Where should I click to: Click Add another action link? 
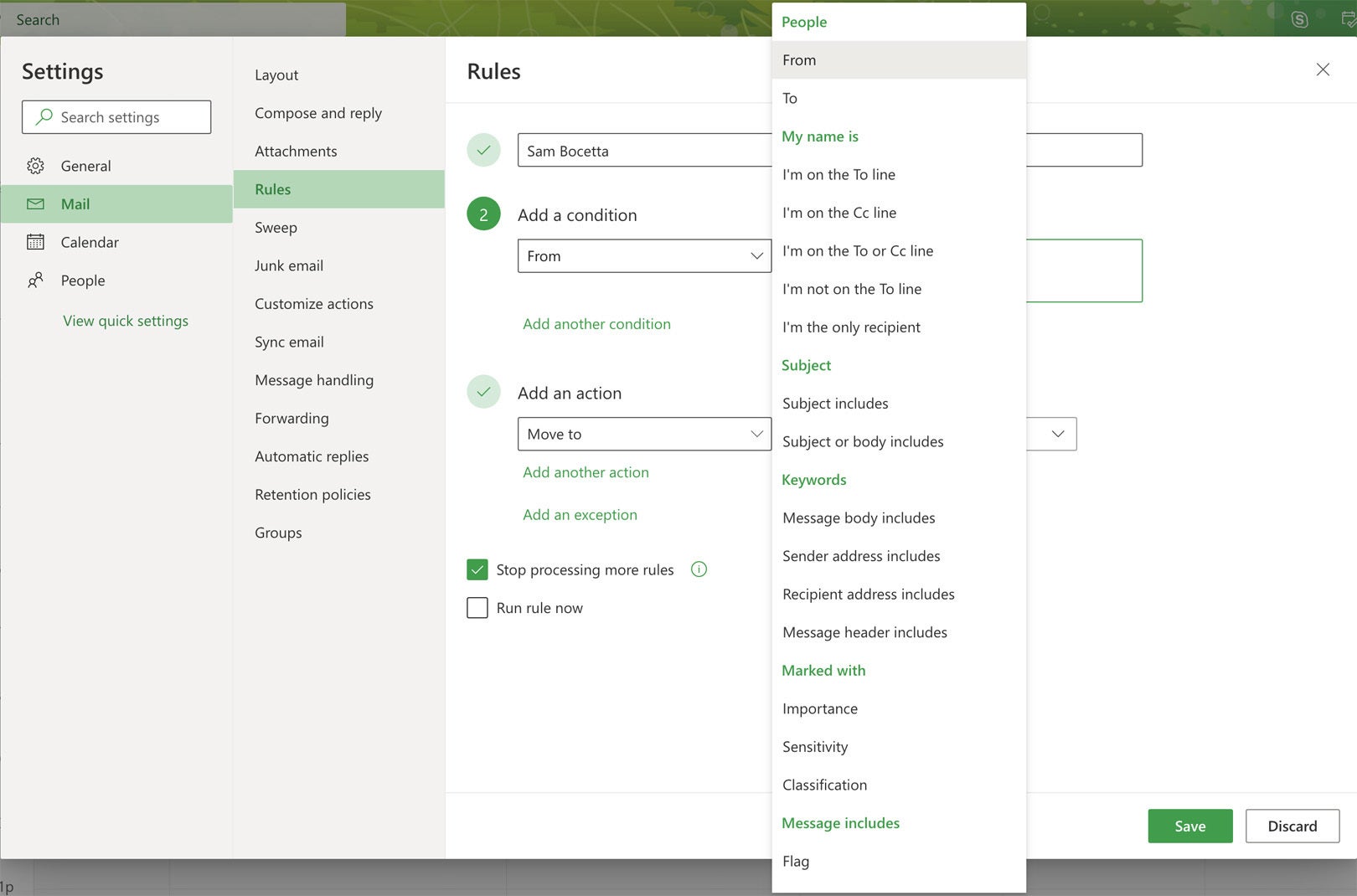click(586, 472)
